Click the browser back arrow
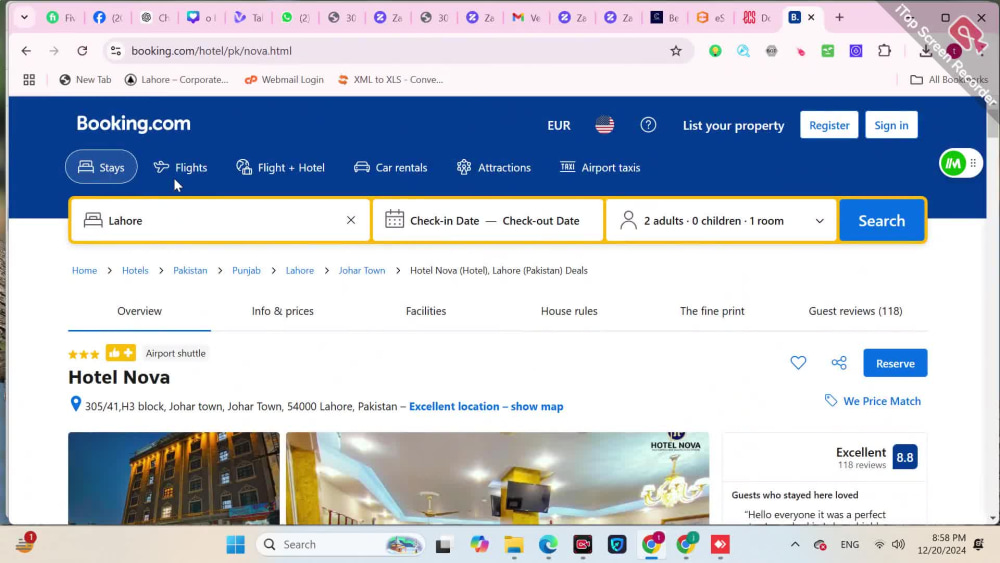The height and width of the screenshot is (563, 1000). tap(26, 51)
